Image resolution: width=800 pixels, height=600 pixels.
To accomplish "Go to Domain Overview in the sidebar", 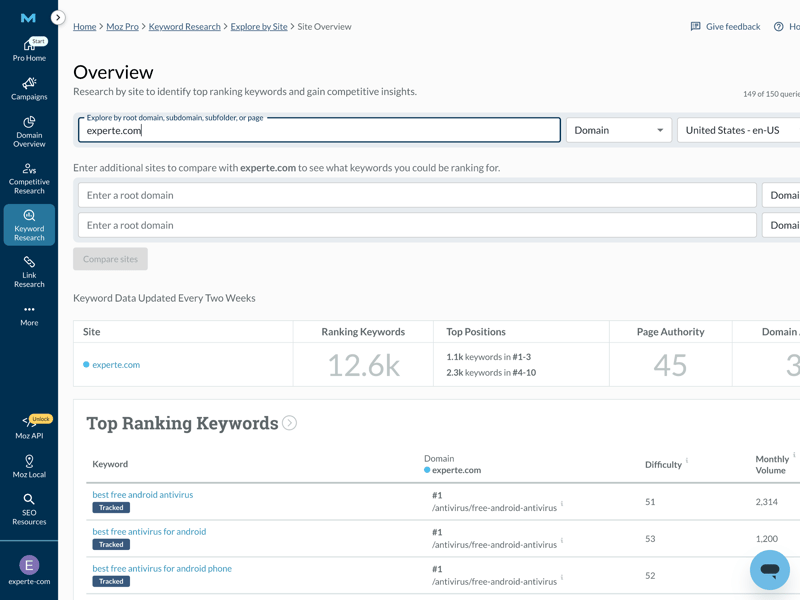I will 29,133.
